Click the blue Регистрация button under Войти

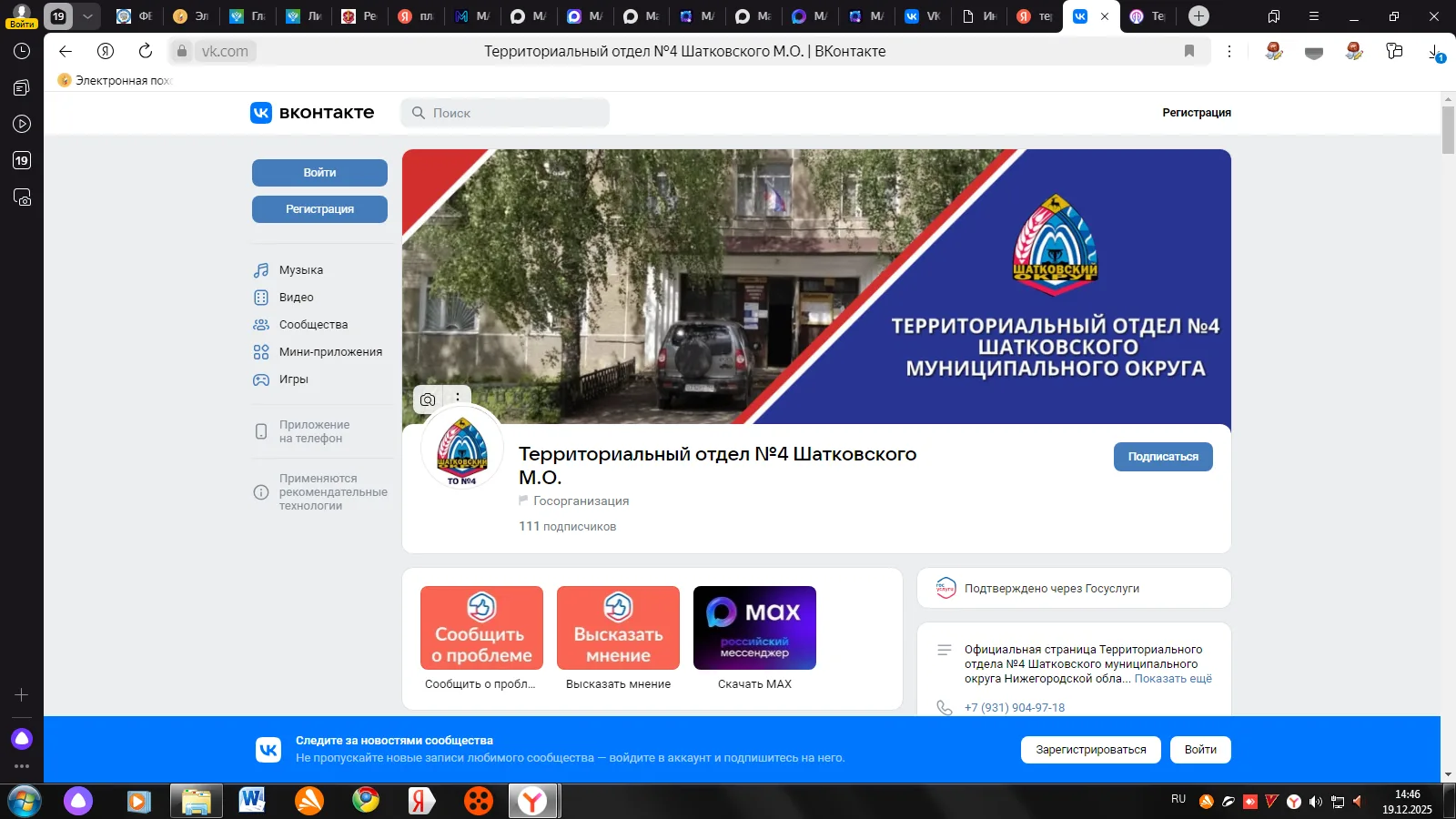319,209
